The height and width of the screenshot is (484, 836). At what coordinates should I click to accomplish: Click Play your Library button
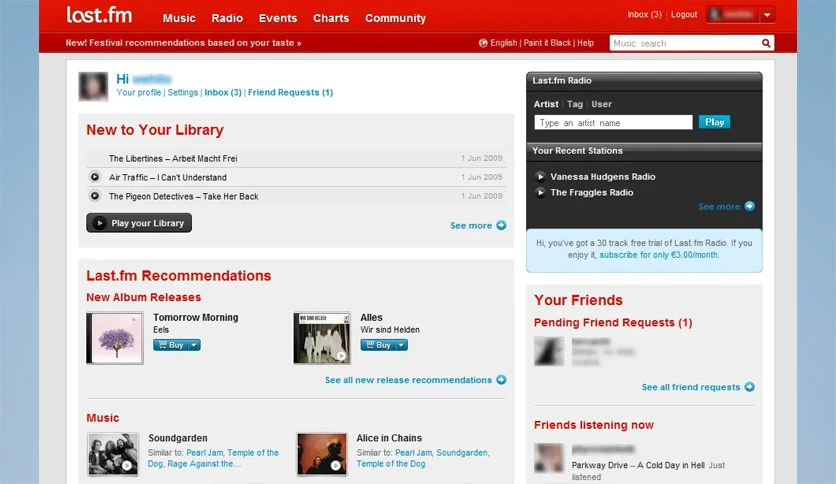pos(139,223)
